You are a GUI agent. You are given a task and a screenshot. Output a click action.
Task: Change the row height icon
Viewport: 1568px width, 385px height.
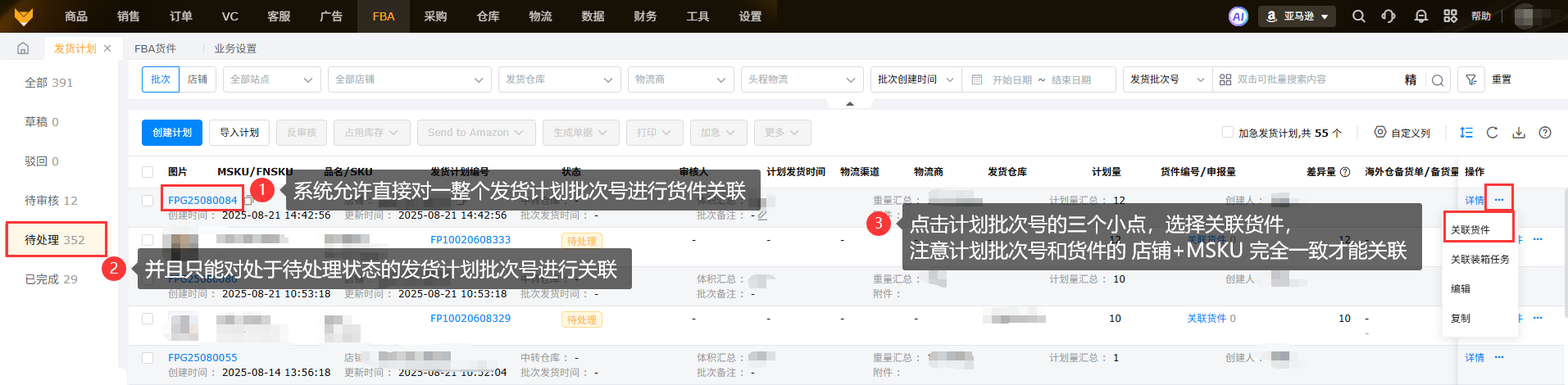pyautogui.click(x=1466, y=133)
